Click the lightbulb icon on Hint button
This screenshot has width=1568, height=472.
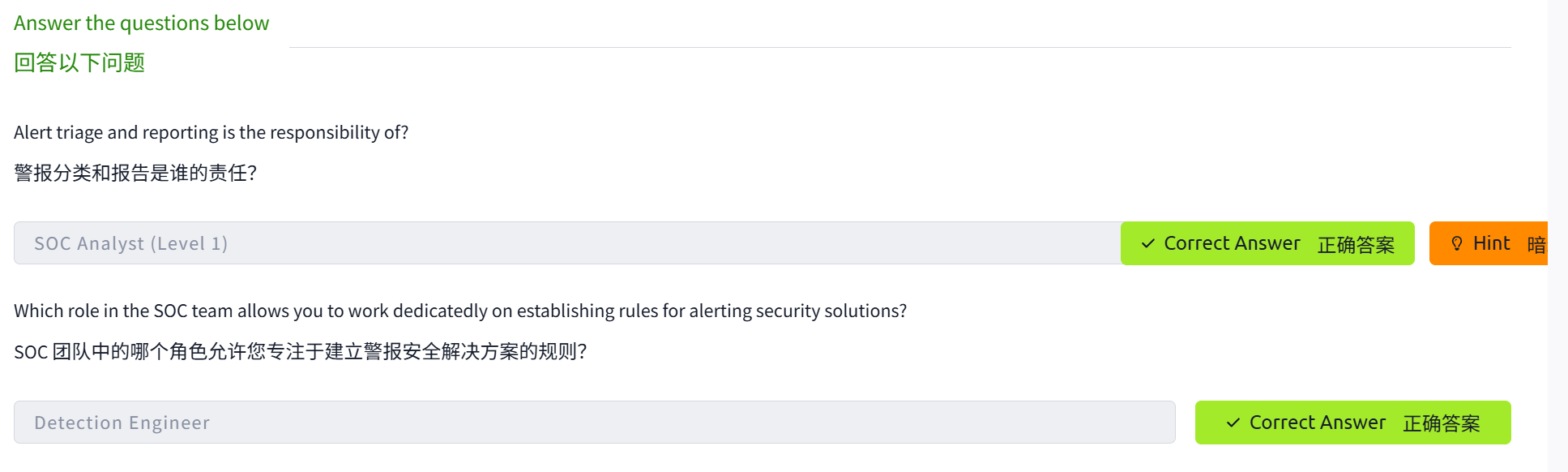tap(1456, 243)
